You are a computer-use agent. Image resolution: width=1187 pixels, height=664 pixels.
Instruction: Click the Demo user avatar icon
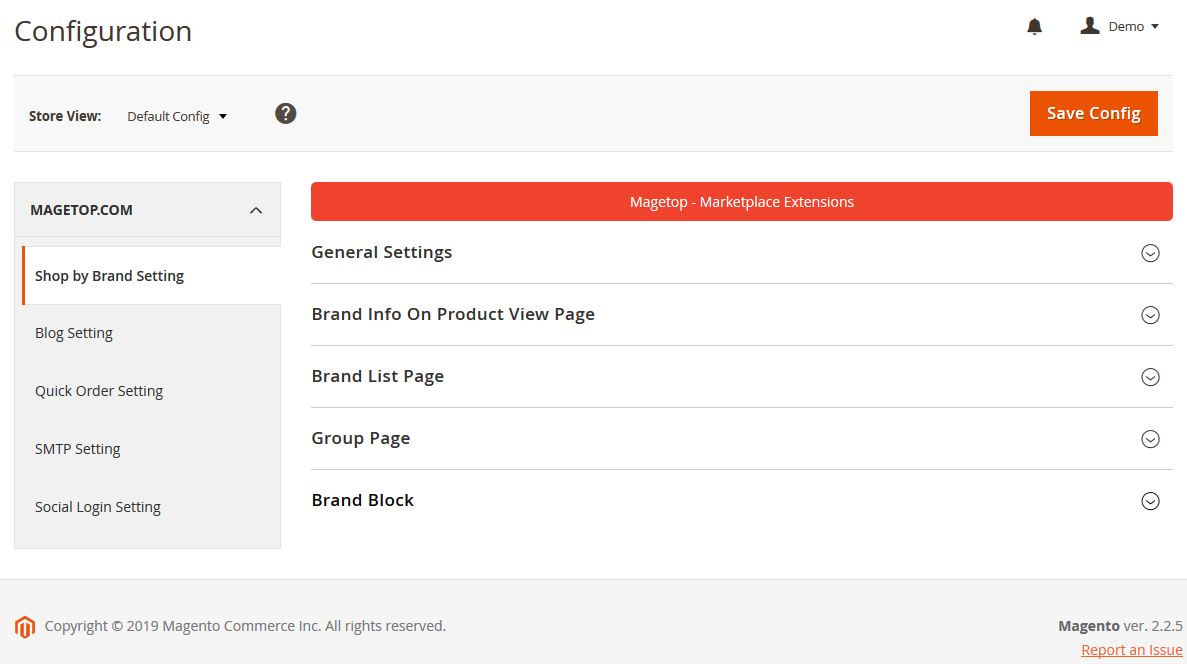1090,26
